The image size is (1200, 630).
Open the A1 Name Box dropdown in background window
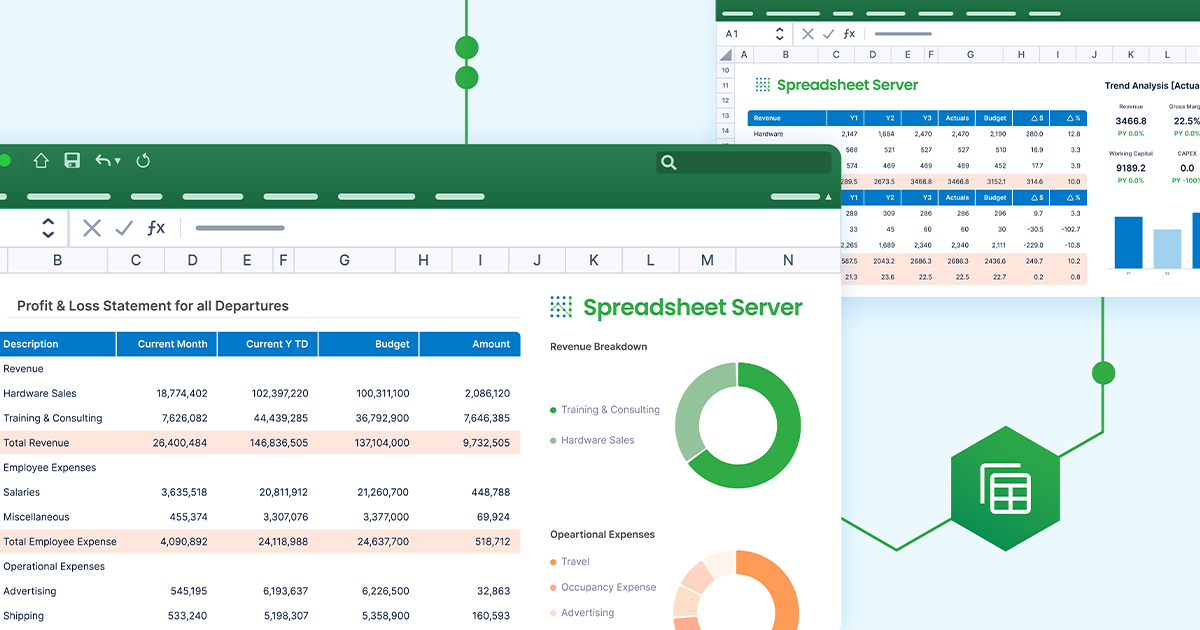(x=778, y=33)
